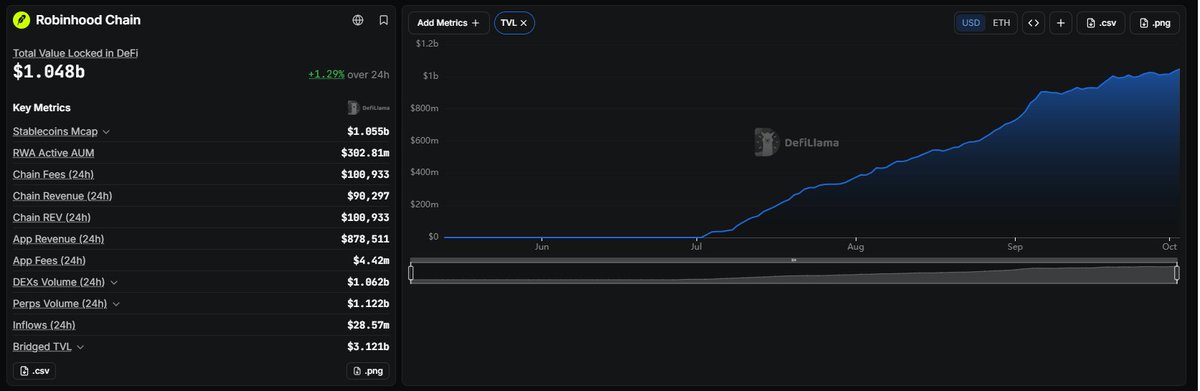Click the Robinhood Chain title text

88,20
